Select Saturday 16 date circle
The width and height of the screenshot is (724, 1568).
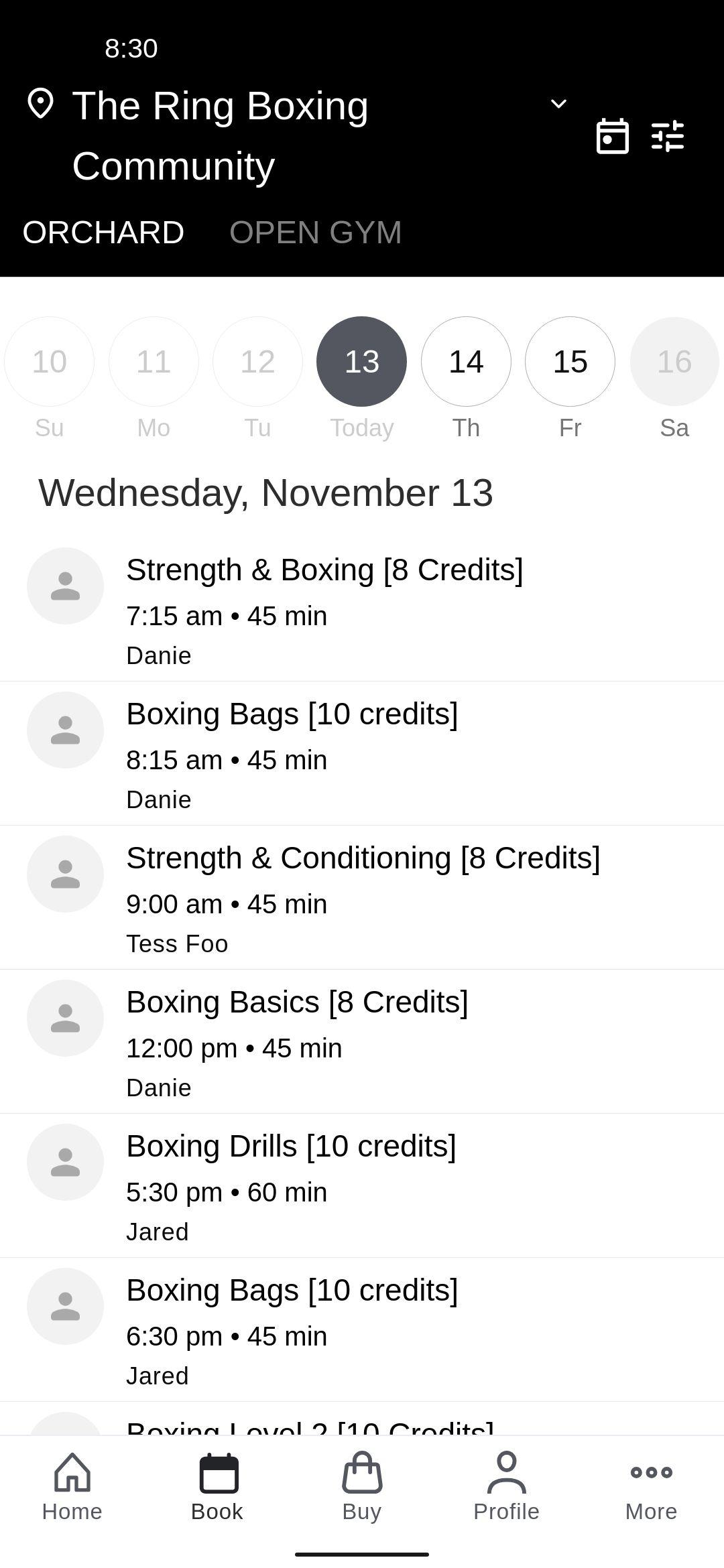coord(674,361)
